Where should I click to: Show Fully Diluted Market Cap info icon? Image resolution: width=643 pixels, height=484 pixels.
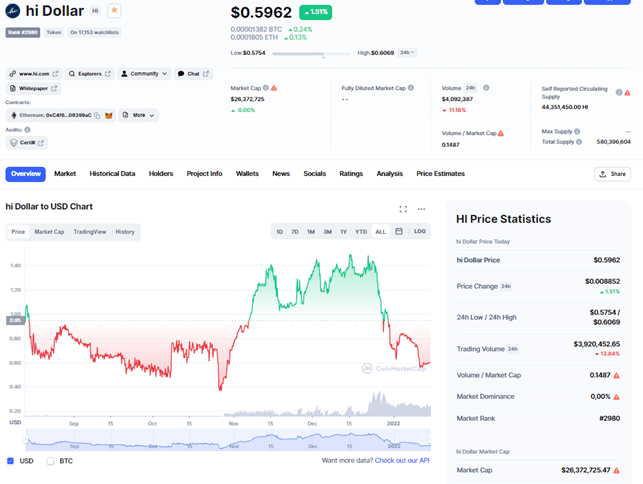411,88
